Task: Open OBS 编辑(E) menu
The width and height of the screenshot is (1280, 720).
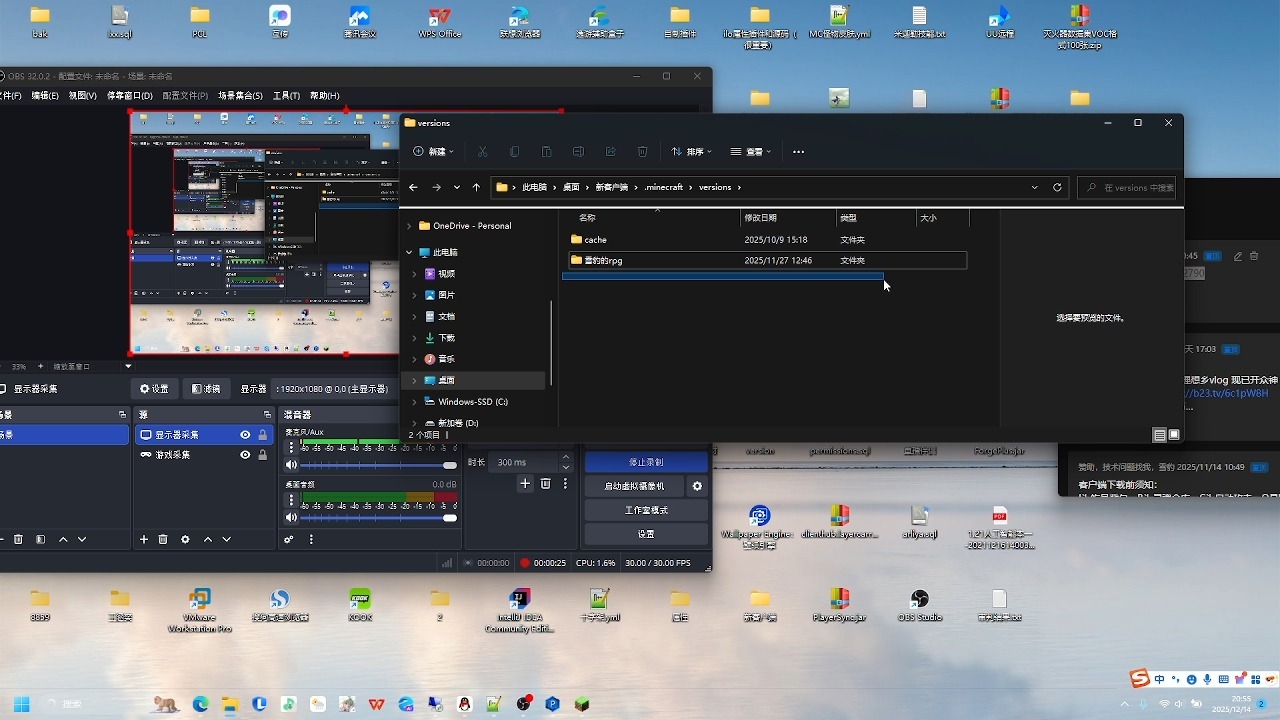Action: pyautogui.click(x=45, y=96)
